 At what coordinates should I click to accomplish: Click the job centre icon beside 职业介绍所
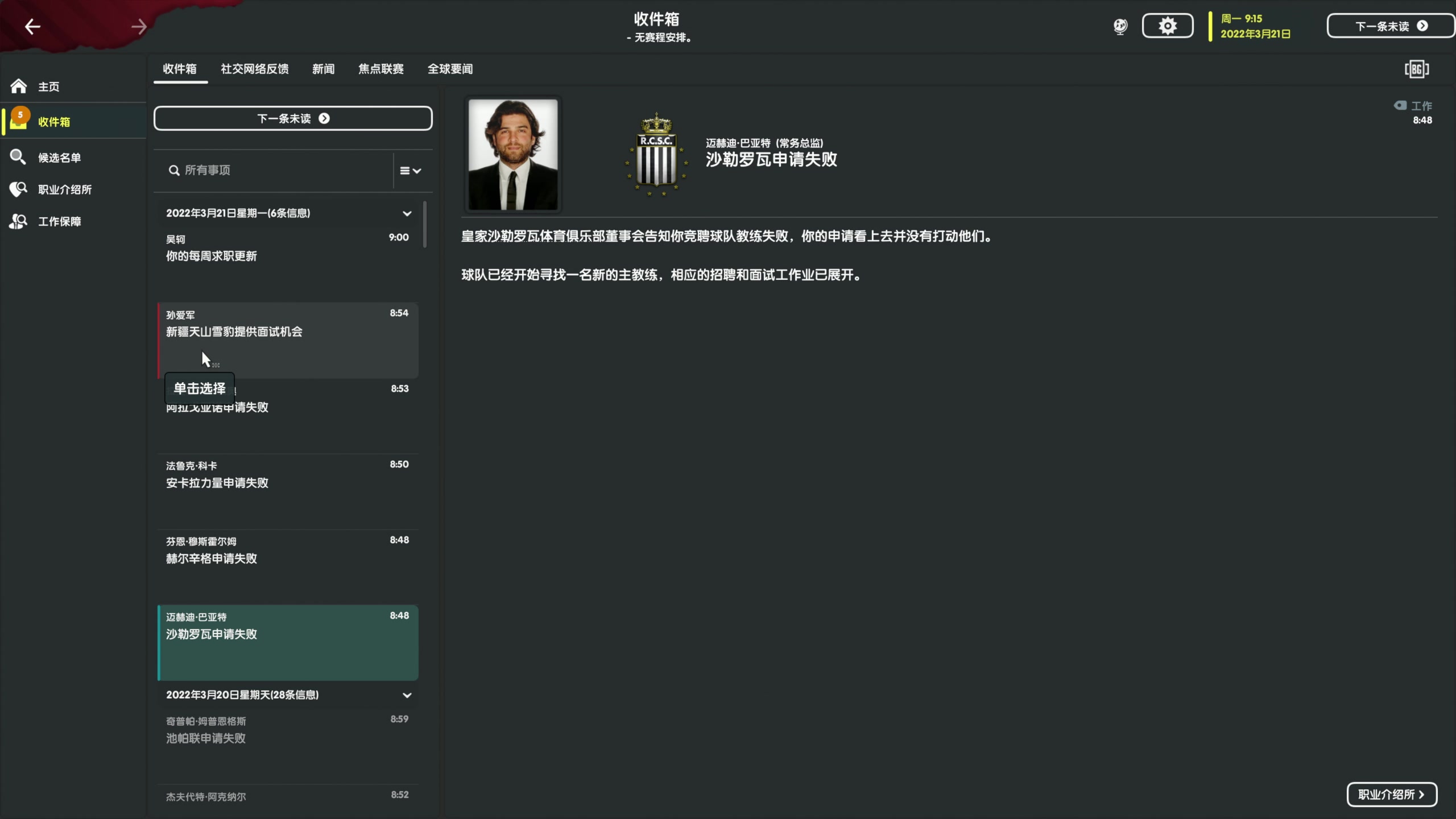coord(18,189)
